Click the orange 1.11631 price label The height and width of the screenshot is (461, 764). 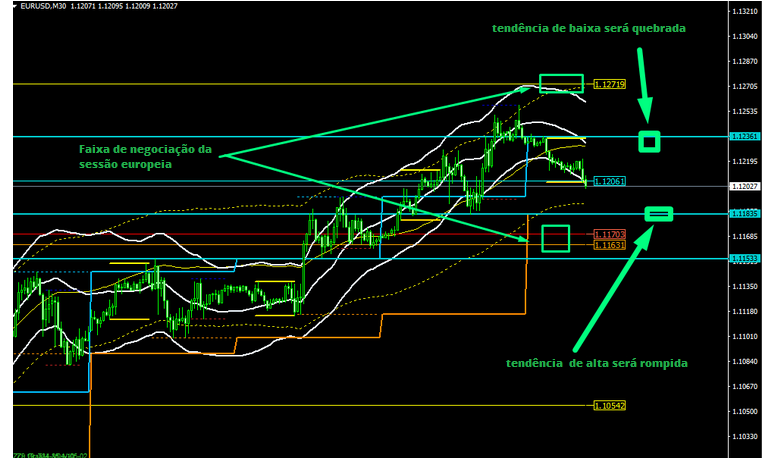click(x=609, y=244)
